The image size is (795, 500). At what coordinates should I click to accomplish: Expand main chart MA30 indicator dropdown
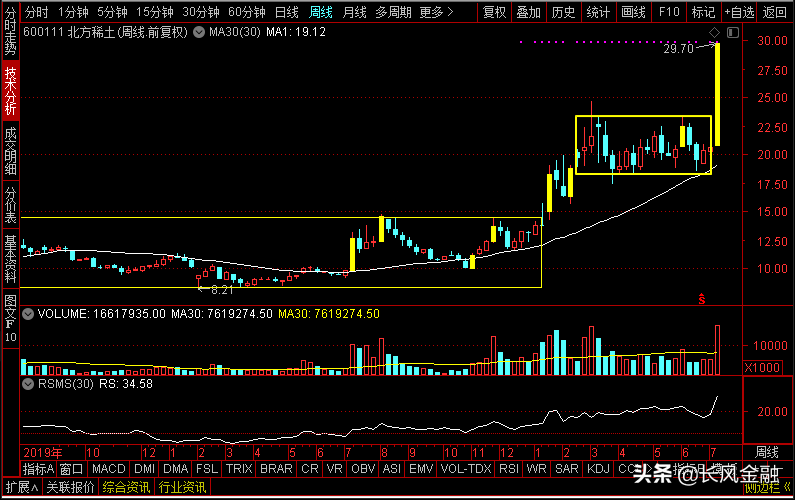coord(199,32)
